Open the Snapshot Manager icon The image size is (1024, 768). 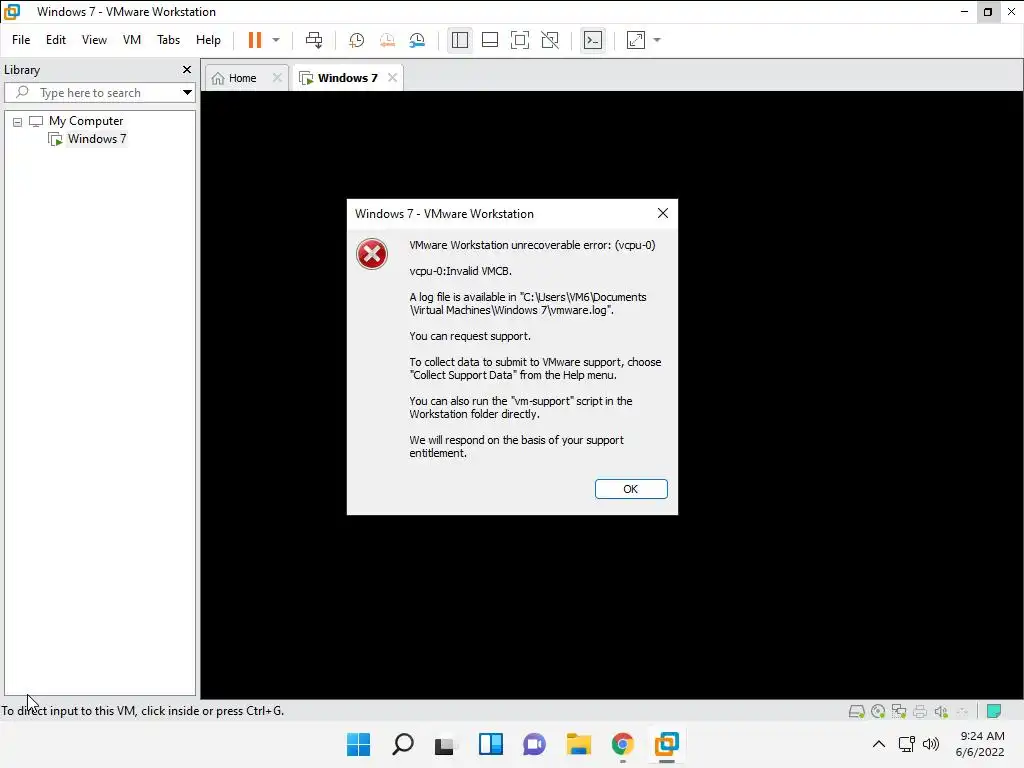tap(417, 40)
